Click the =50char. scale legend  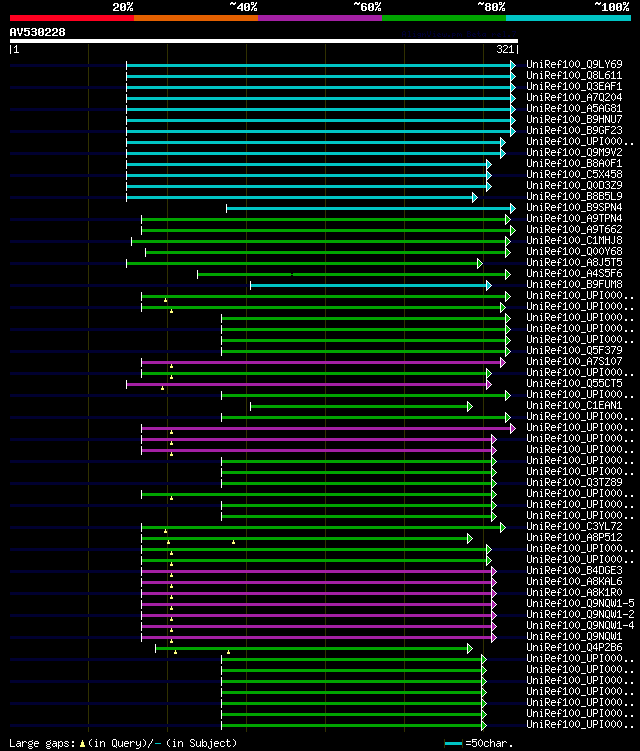point(479,744)
